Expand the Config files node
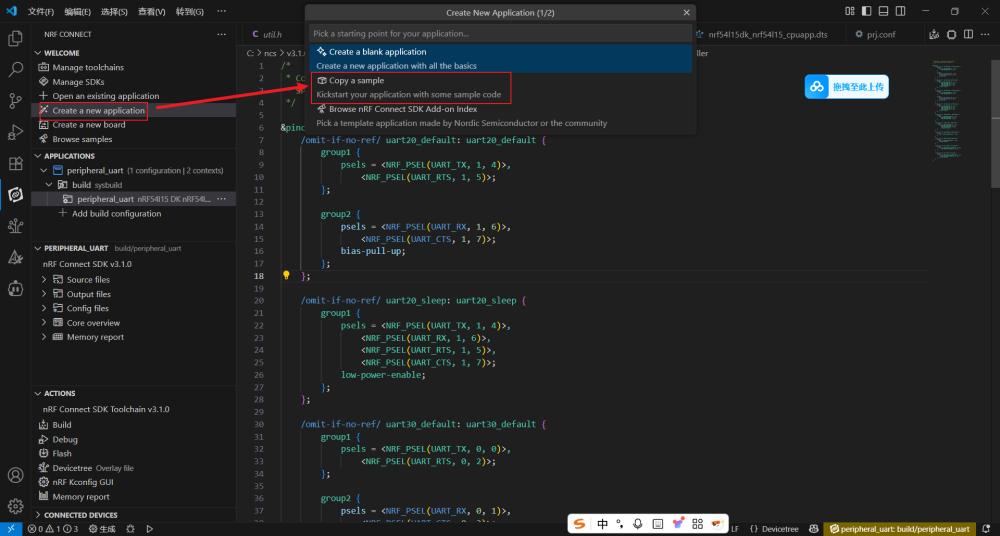Image resolution: width=1000 pixels, height=536 pixels. pos(44,308)
